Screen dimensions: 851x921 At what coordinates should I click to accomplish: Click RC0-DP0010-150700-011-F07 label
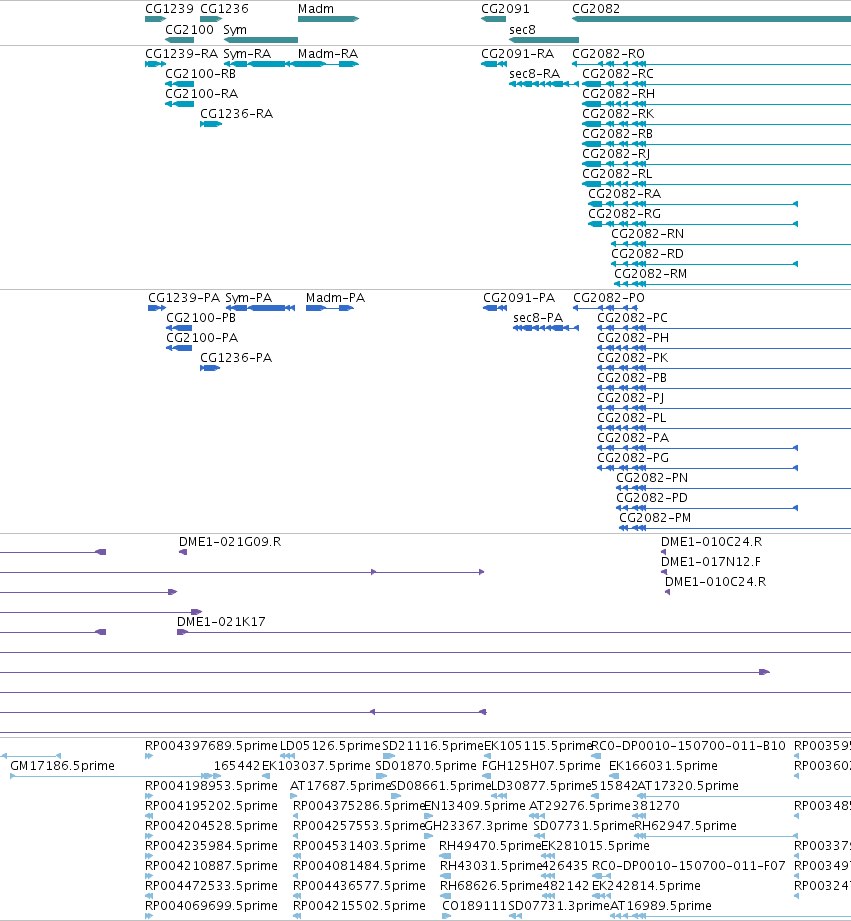point(688,866)
